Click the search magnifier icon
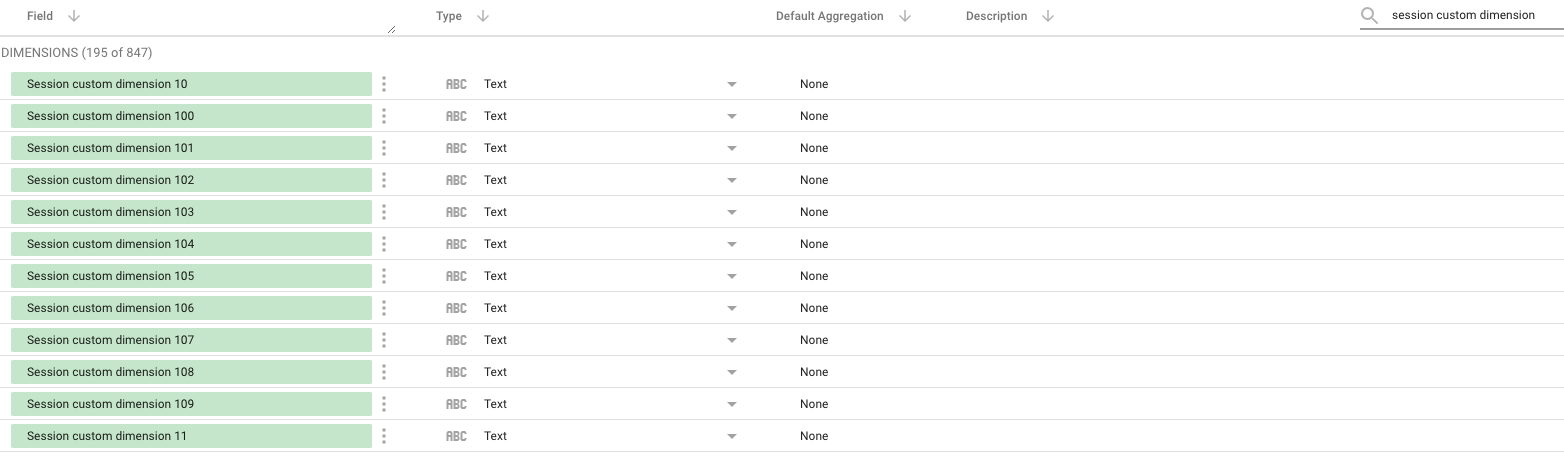 click(x=1370, y=16)
